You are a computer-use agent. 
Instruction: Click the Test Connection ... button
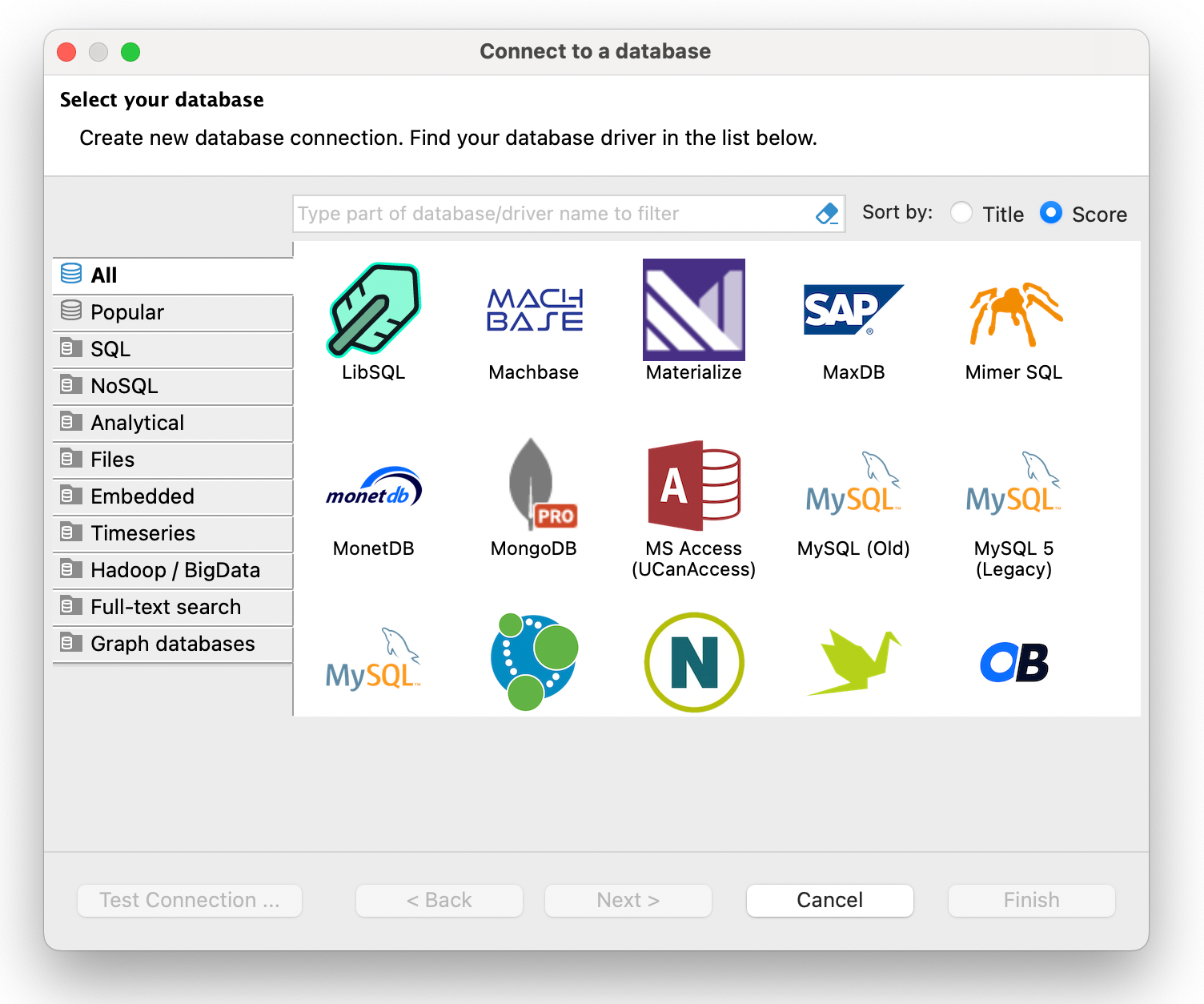[x=190, y=900]
